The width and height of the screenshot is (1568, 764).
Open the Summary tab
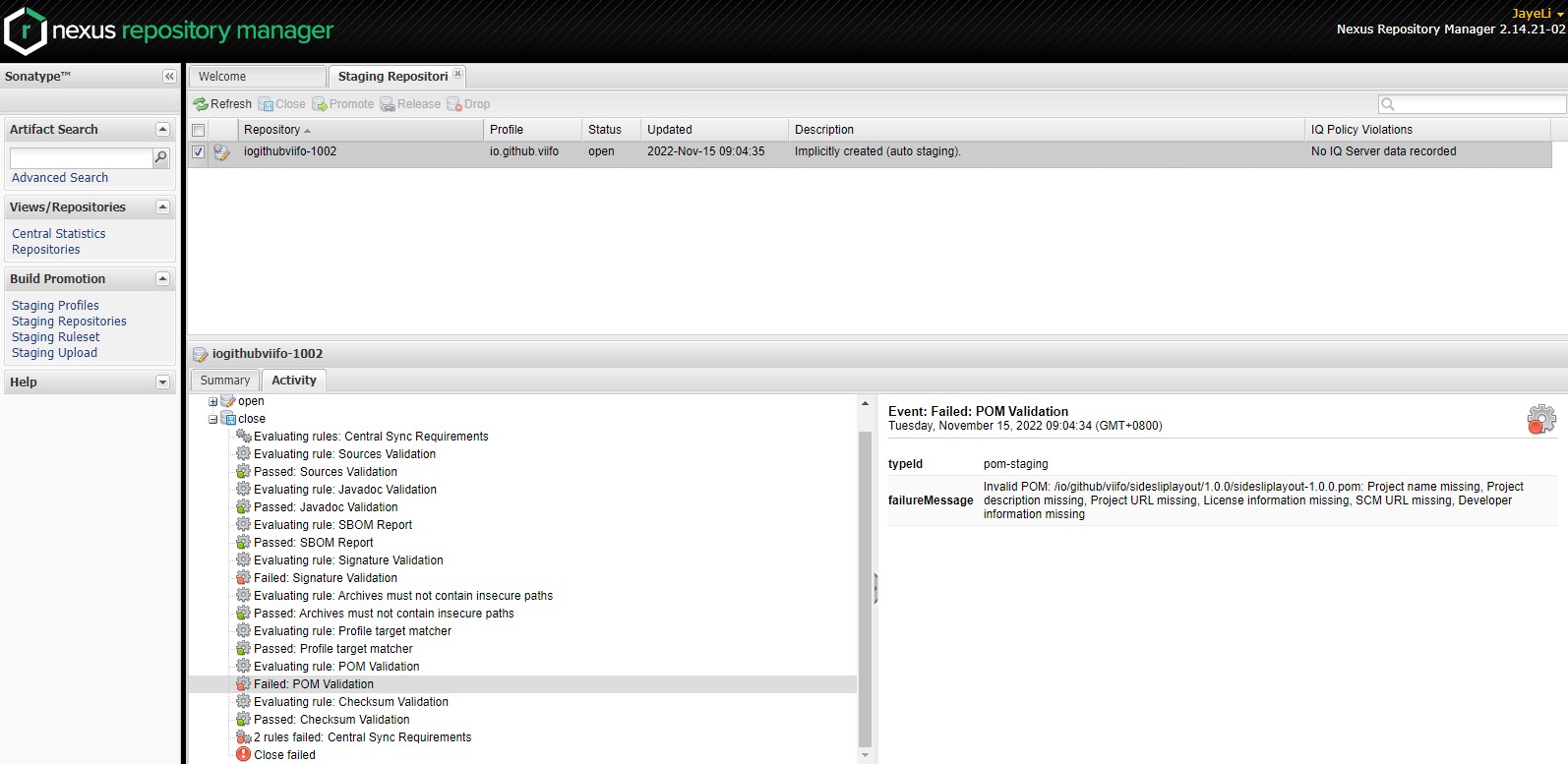point(225,381)
